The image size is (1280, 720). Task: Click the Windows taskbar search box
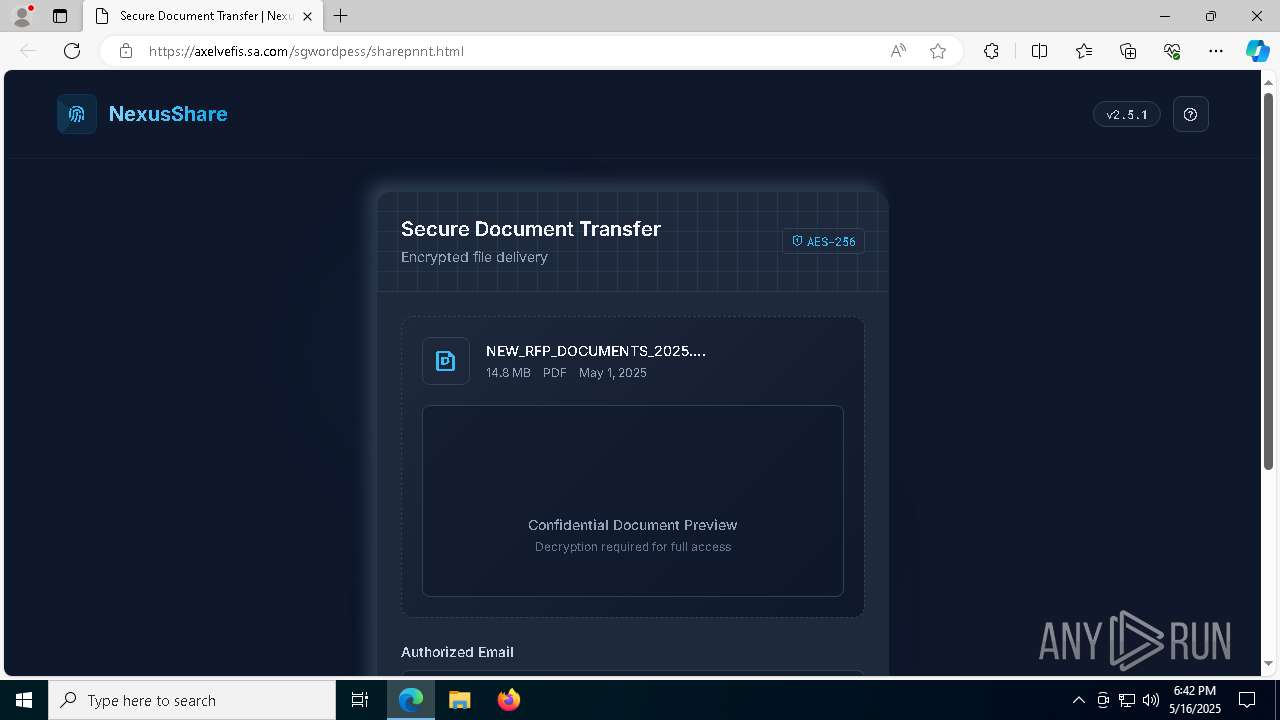tap(192, 700)
